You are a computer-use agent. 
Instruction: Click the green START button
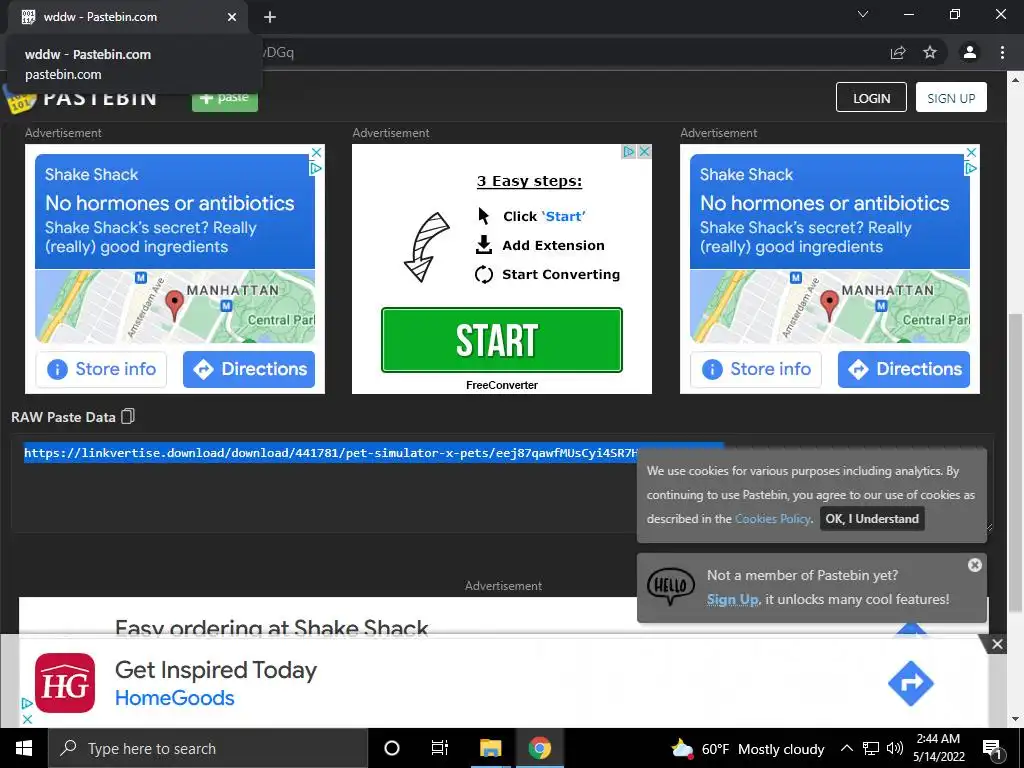point(502,340)
